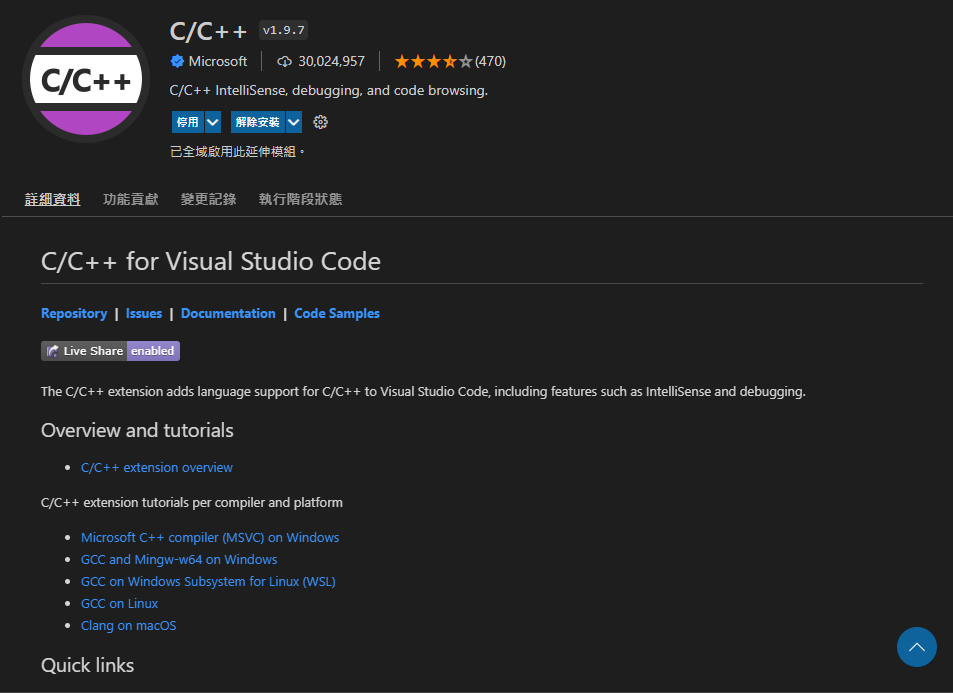Click the scroll-to-top arrow button
The height and width of the screenshot is (693, 953).
coord(917,647)
